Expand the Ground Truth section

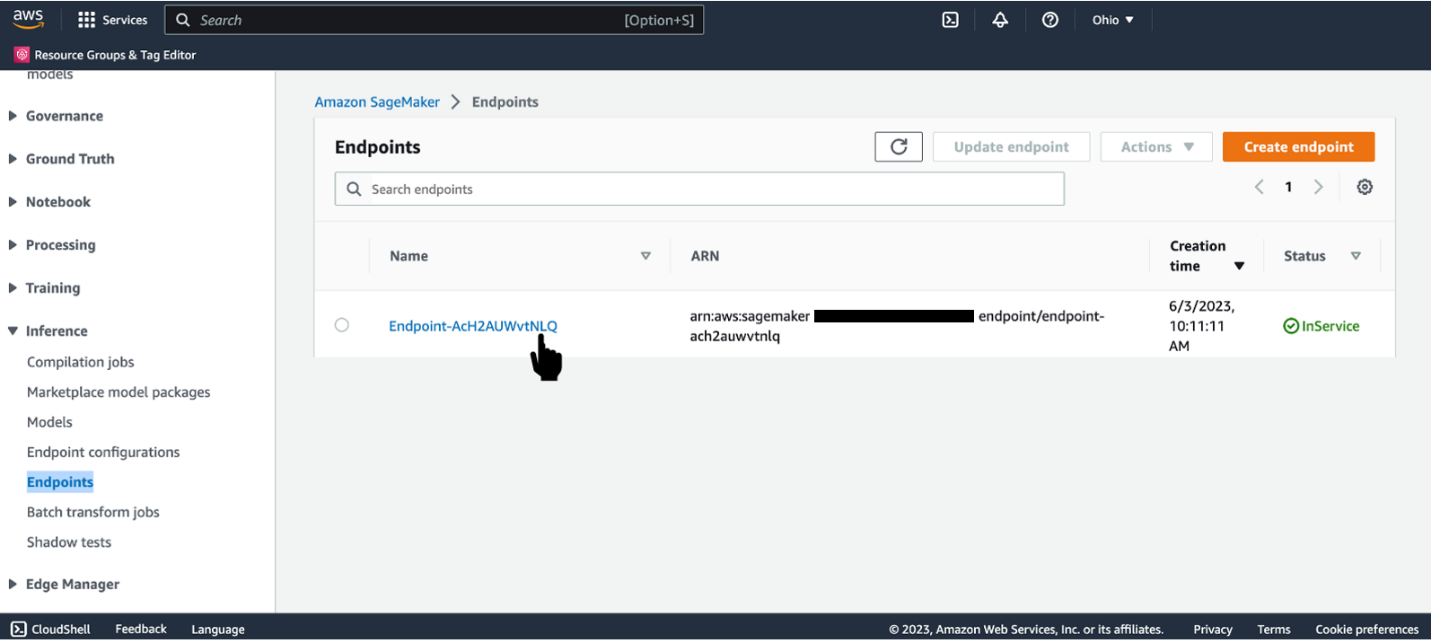(13, 159)
